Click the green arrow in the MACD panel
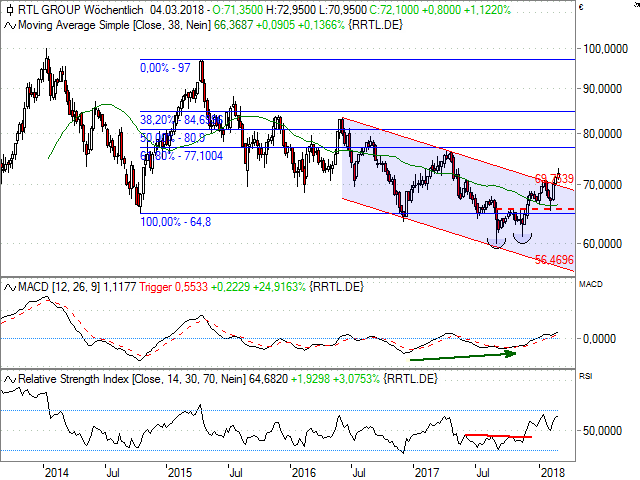 463,356
